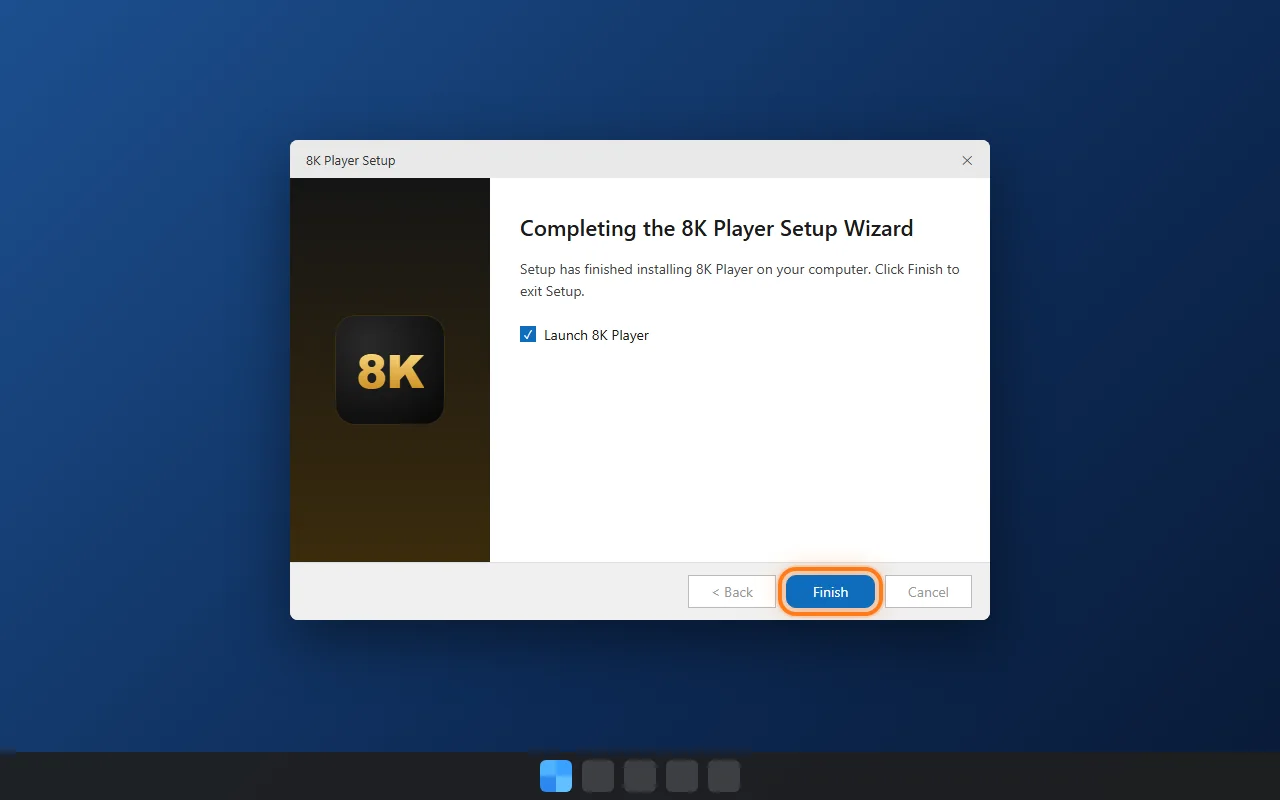This screenshot has width=1280, height=800.
Task: Close the 8K Player Setup window
Action: tap(967, 160)
